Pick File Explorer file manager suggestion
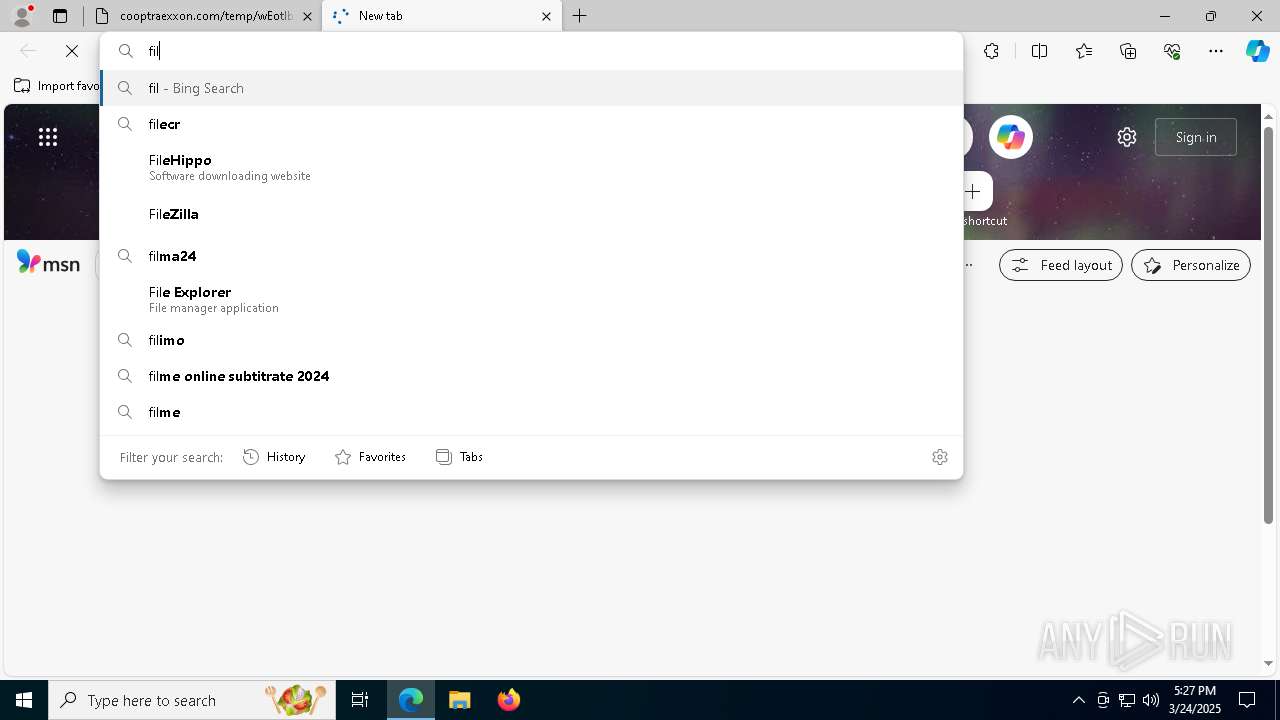This screenshot has width=1280, height=720. (531, 299)
